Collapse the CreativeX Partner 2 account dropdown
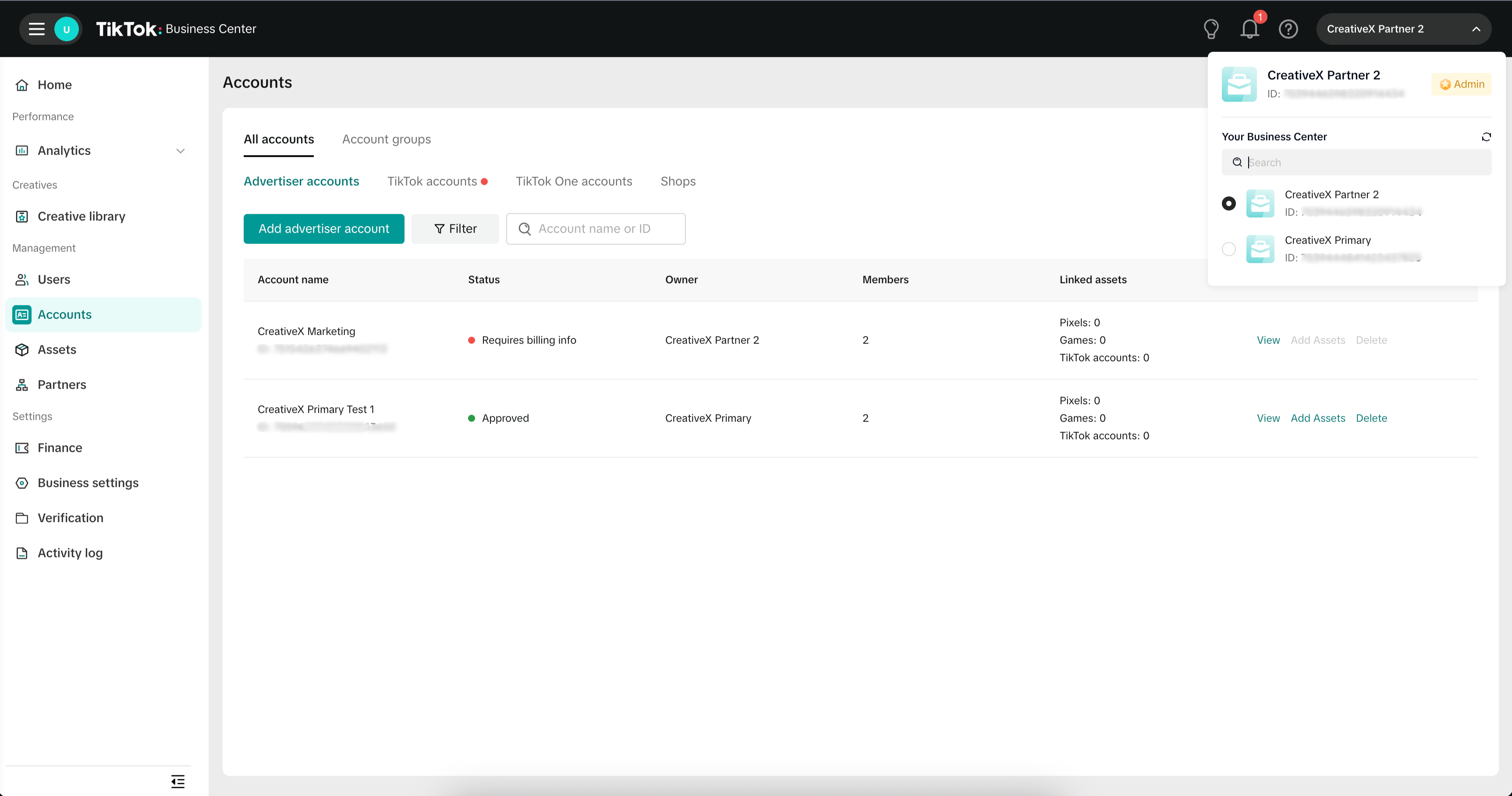The width and height of the screenshot is (1512, 796). (x=1476, y=29)
